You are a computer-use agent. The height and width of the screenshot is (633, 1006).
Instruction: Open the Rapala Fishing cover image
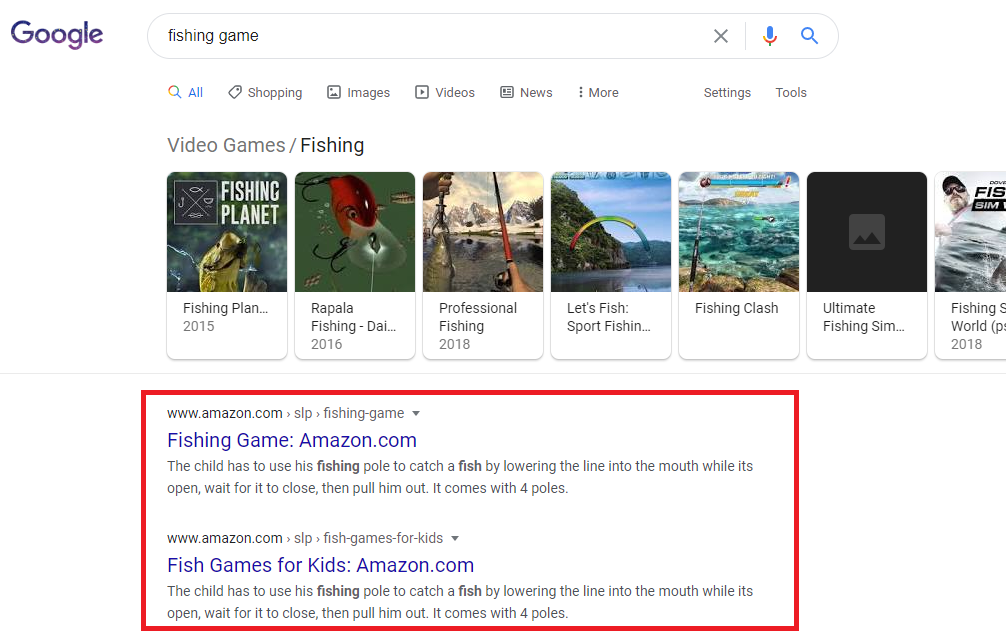(355, 232)
